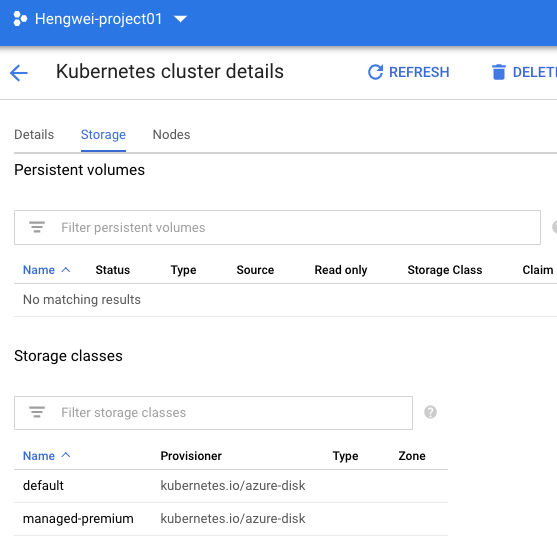Screen dimensions: 557x541
Task: Toggle Name sort arrow in storage classes
Action: pyautogui.click(x=66, y=455)
